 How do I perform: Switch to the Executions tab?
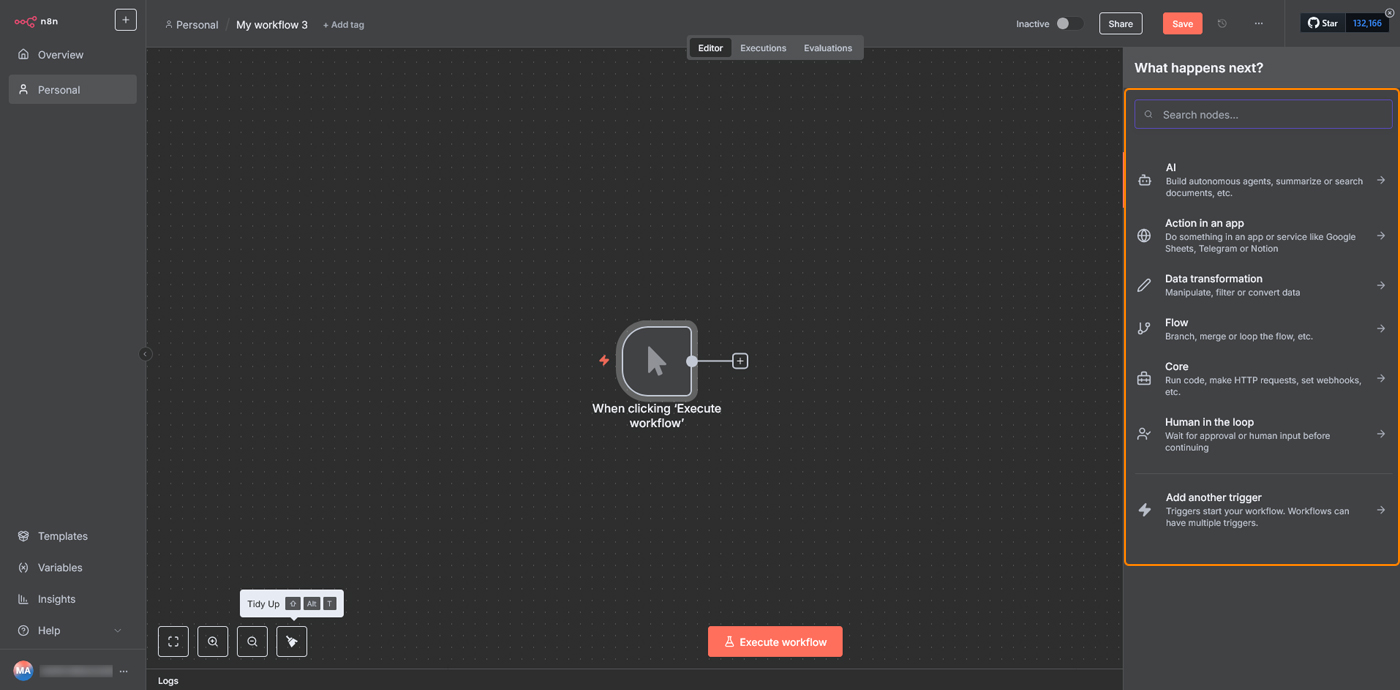point(763,48)
